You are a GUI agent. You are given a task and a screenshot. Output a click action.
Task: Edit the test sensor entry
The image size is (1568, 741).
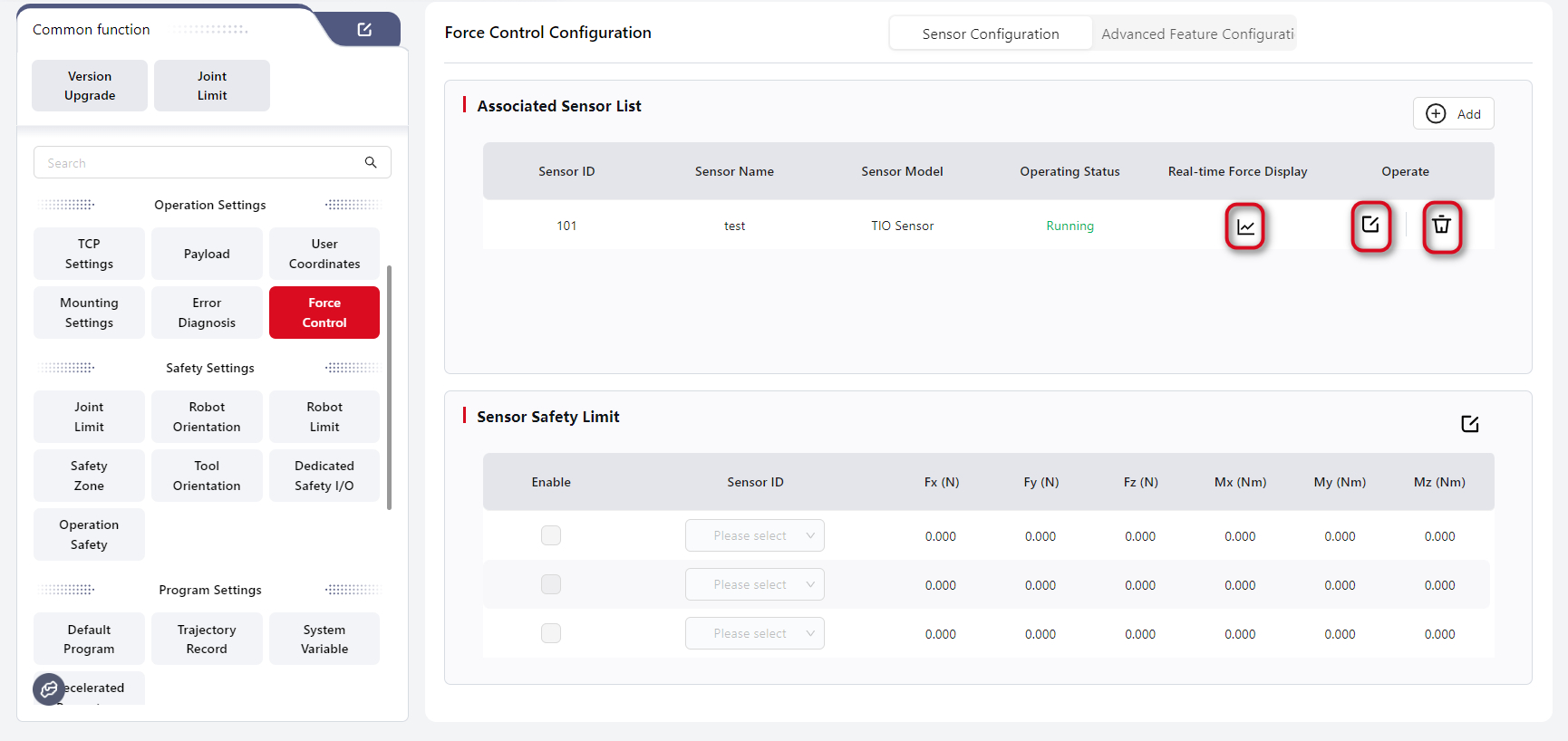1370,226
